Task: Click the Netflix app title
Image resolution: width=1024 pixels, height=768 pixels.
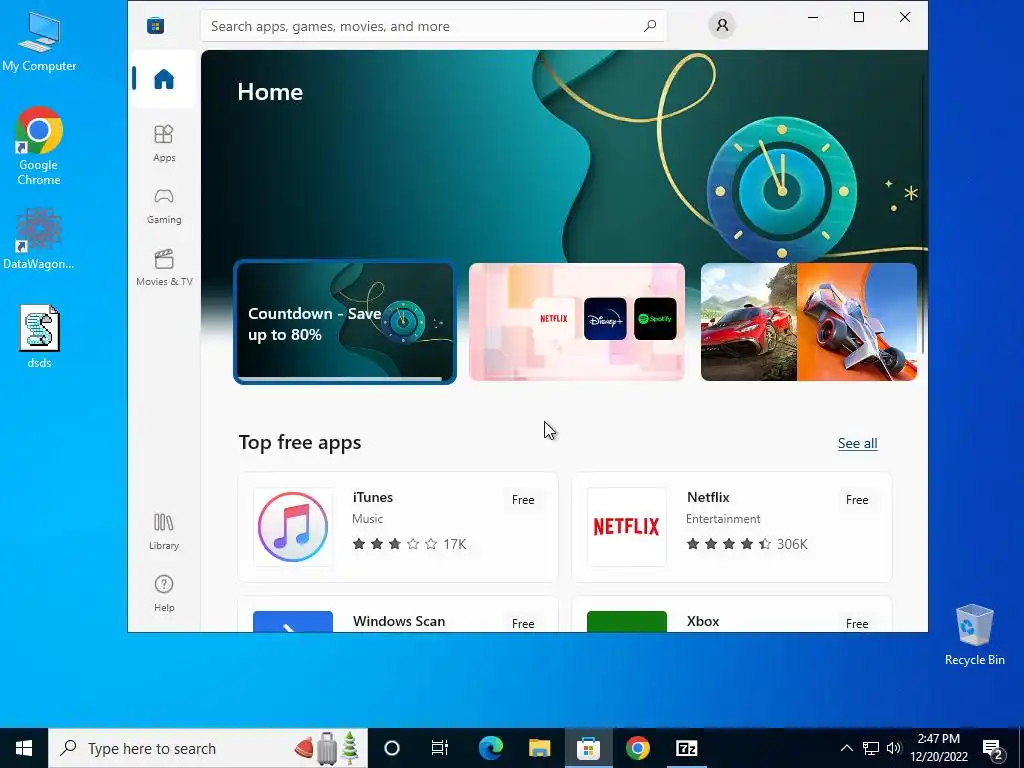Action: 708,497
